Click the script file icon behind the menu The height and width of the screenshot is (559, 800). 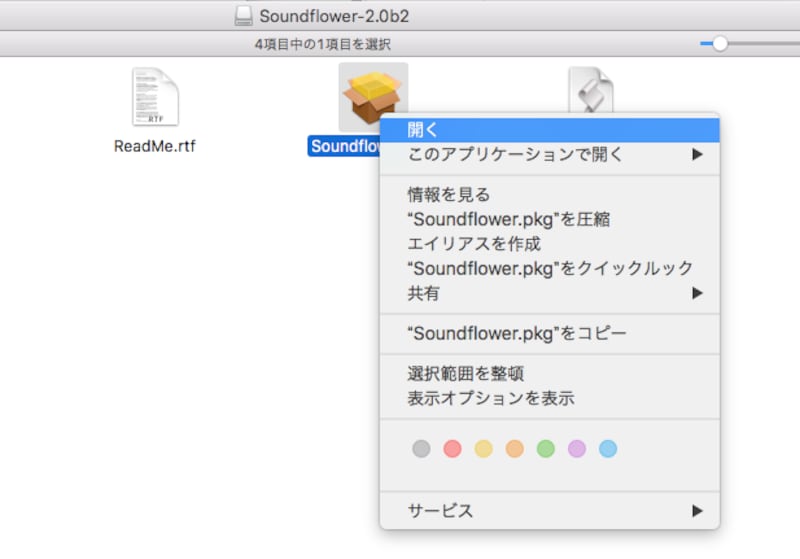point(591,90)
